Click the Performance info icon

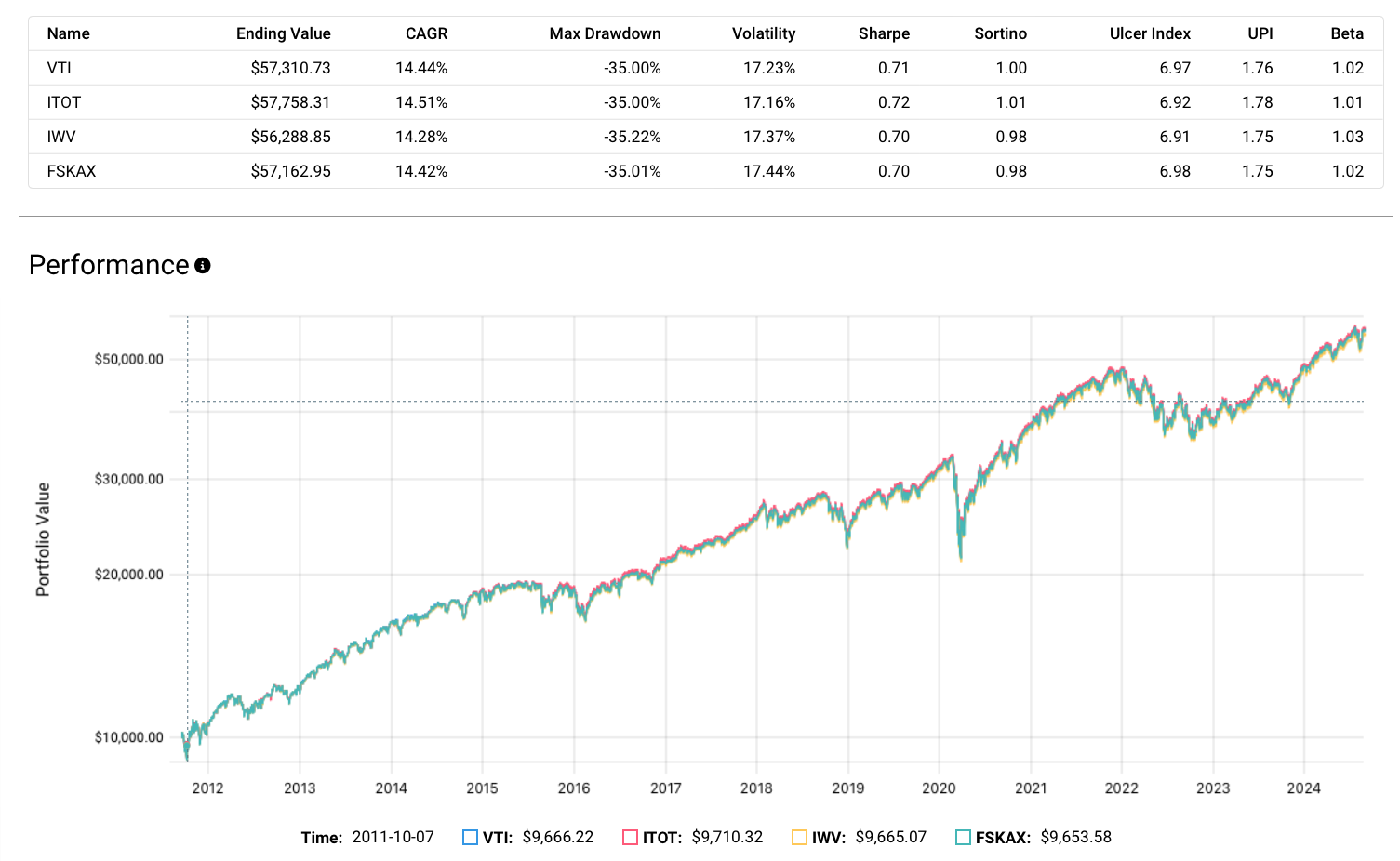tap(203, 266)
